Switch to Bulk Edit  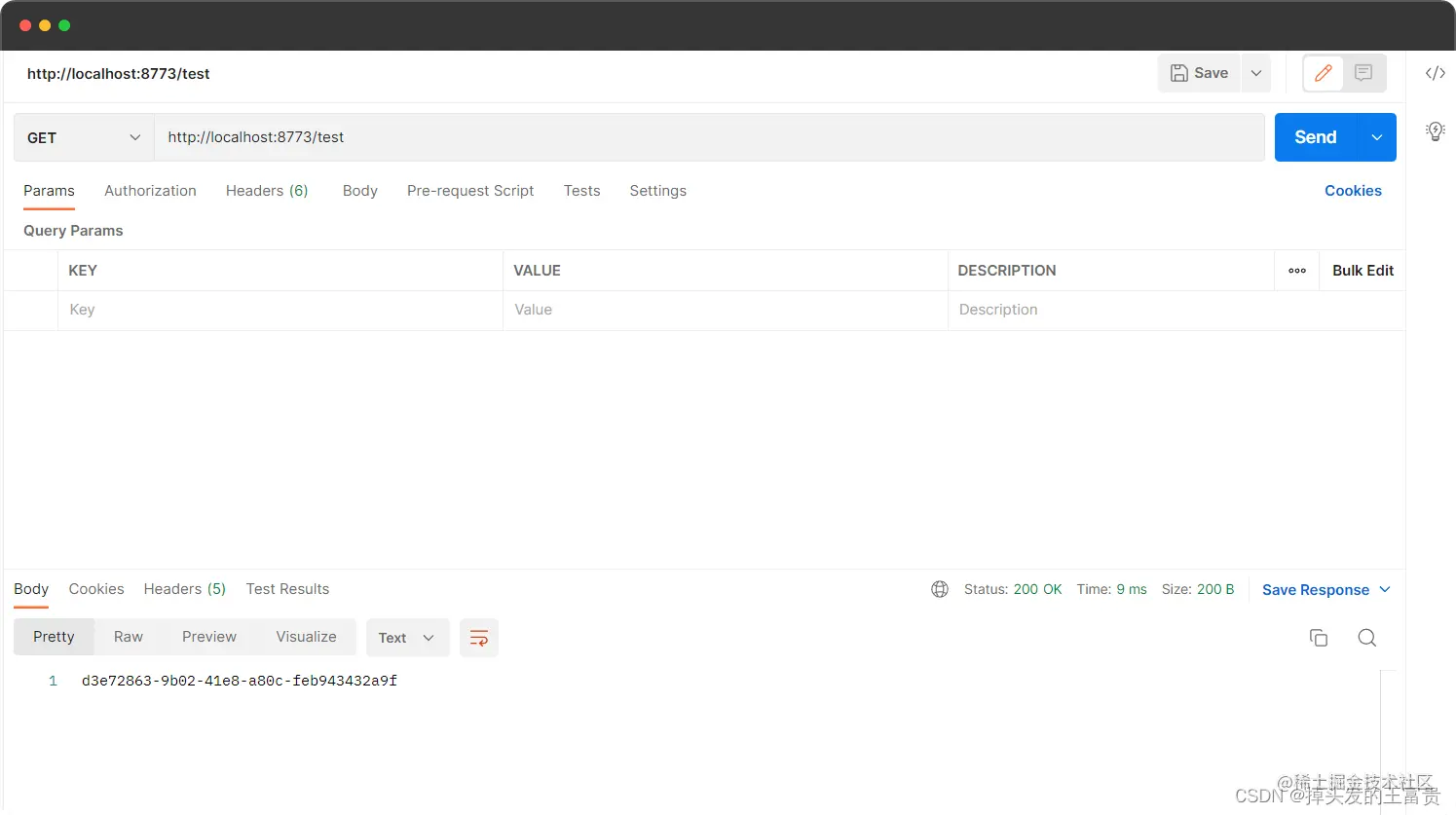point(1363,271)
